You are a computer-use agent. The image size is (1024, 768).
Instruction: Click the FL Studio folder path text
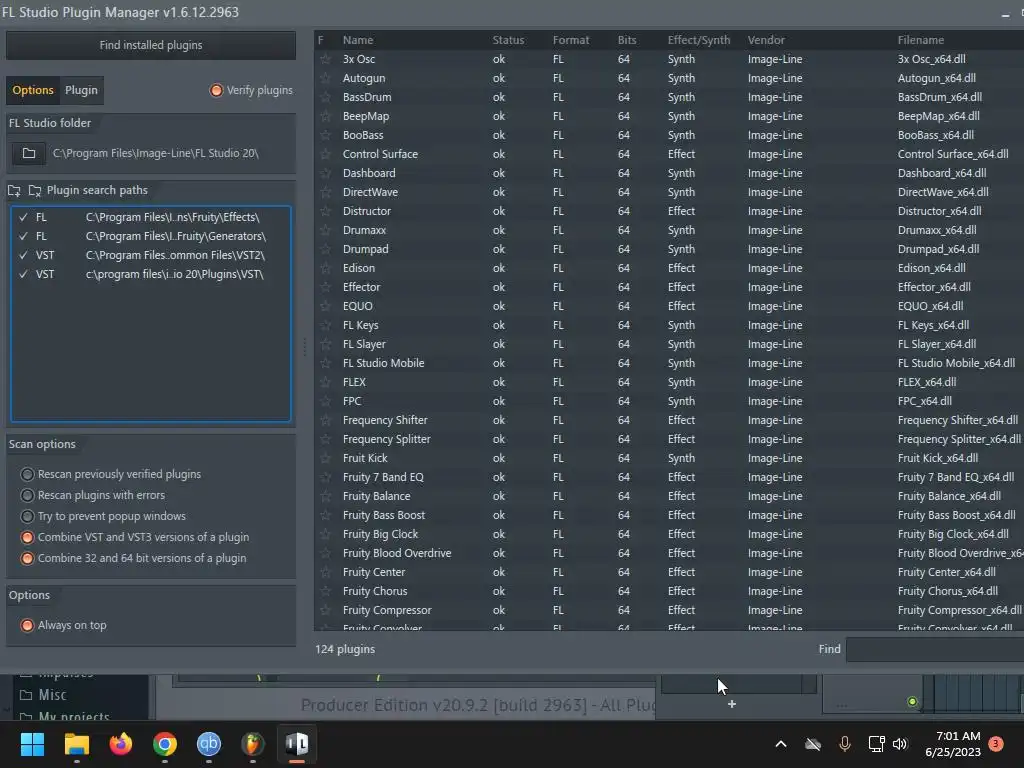(x=155, y=153)
